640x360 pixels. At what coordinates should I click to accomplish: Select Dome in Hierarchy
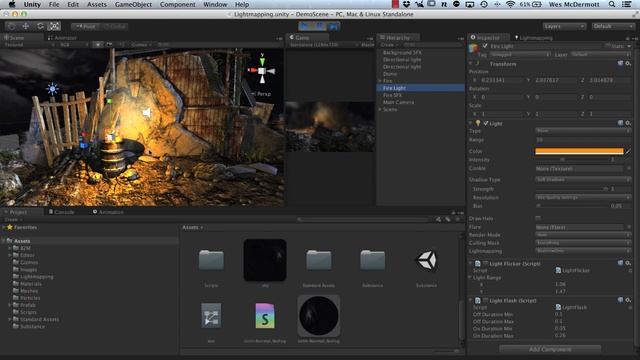point(390,74)
